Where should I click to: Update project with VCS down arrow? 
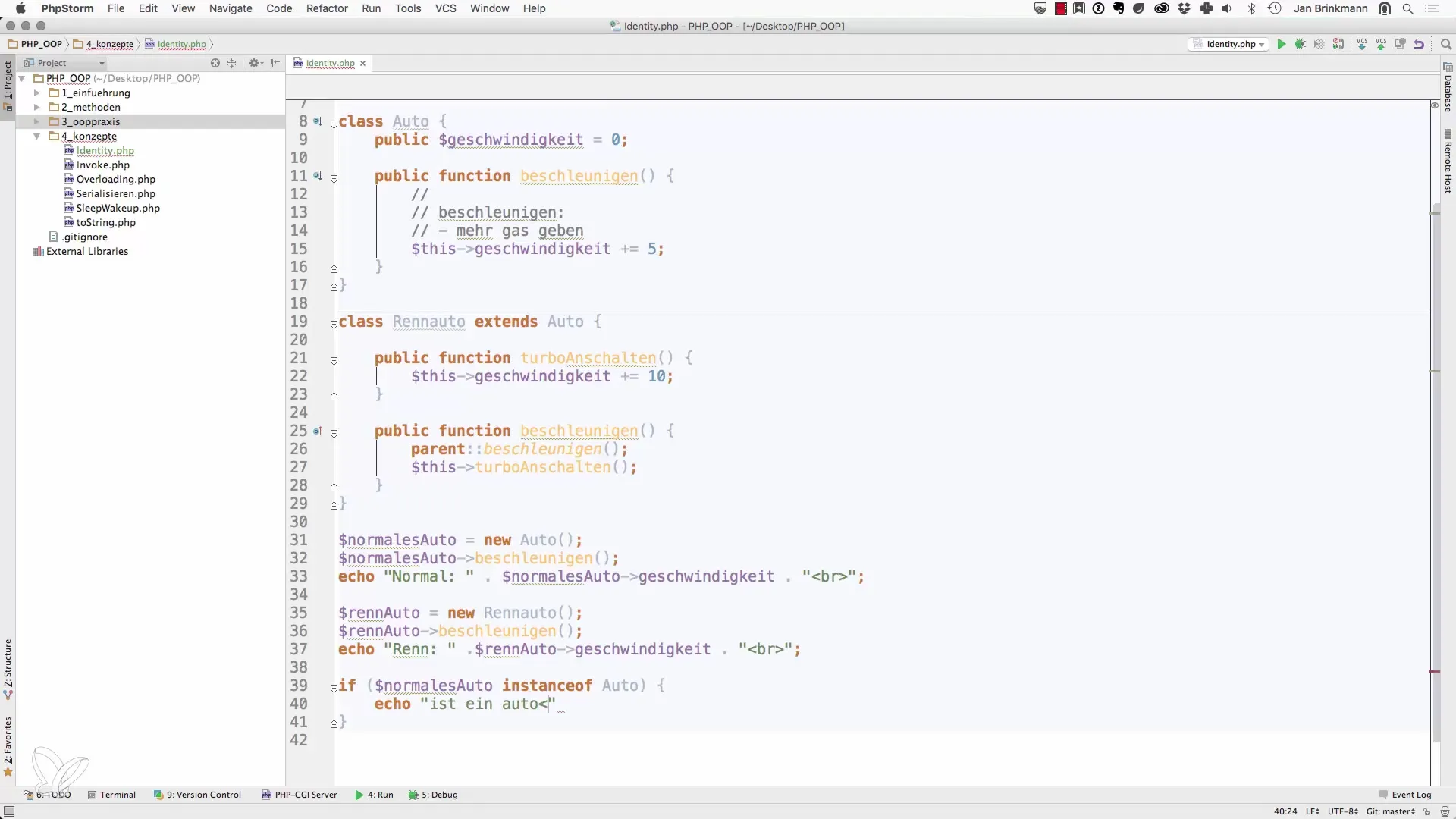pyautogui.click(x=1362, y=44)
